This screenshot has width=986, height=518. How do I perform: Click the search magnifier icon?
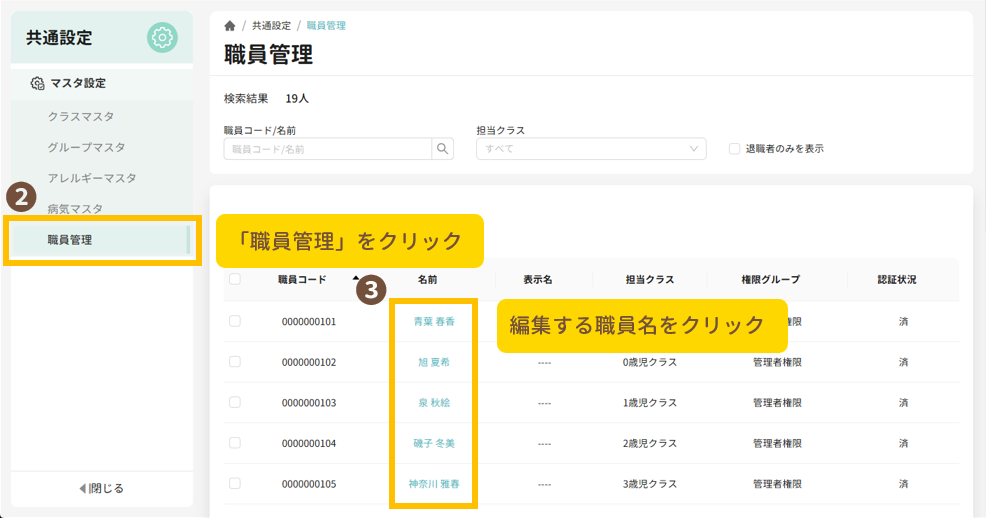tap(442, 149)
